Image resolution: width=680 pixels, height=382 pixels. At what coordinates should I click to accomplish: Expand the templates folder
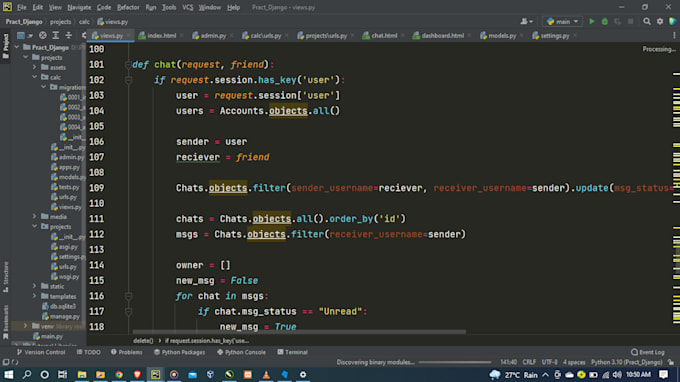[35, 296]
